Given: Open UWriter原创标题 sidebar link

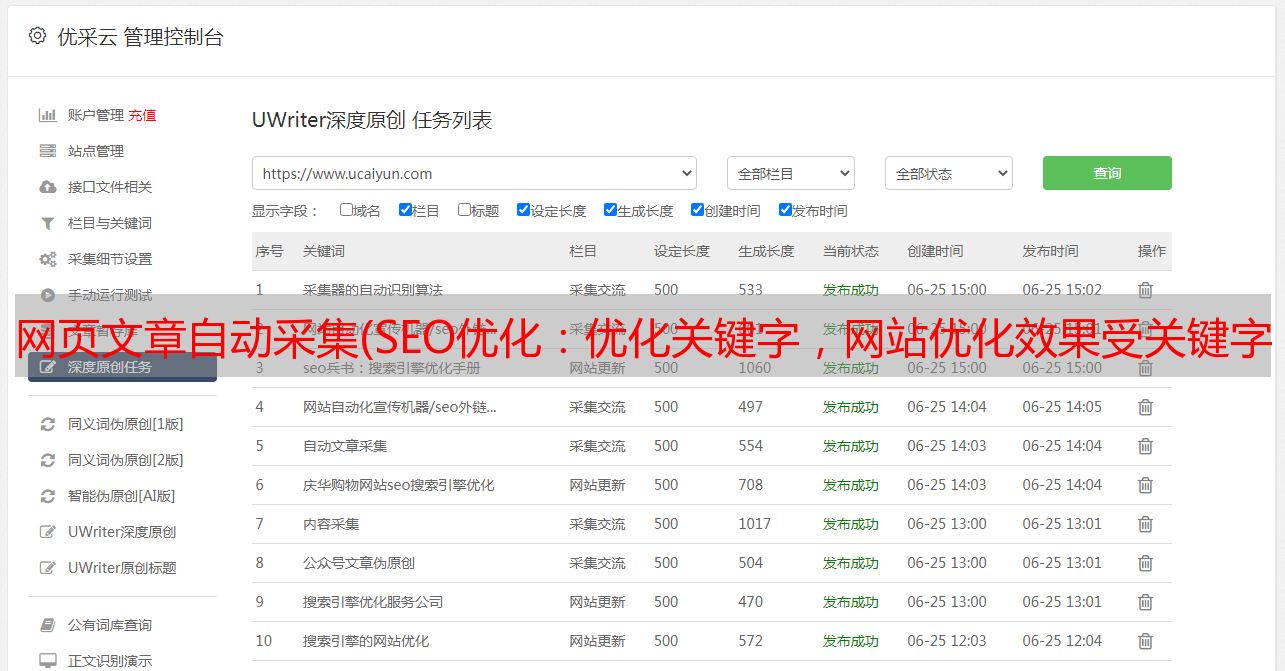Looking at the screenshot, I should point(122,568).
